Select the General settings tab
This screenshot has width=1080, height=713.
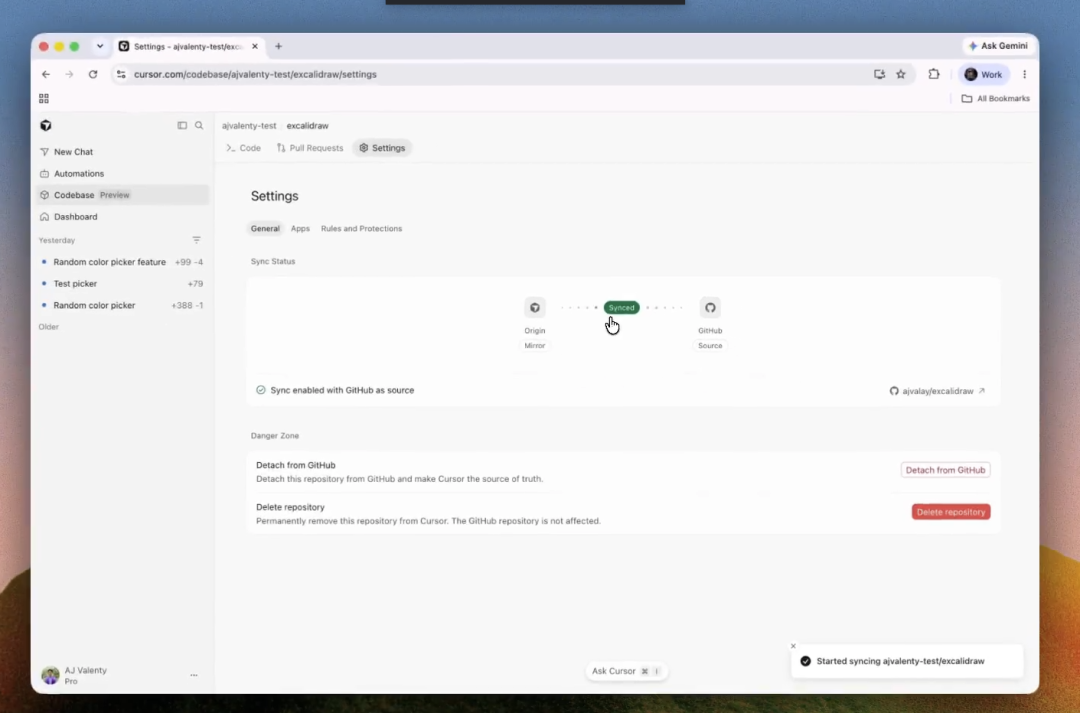coord(265,229)
